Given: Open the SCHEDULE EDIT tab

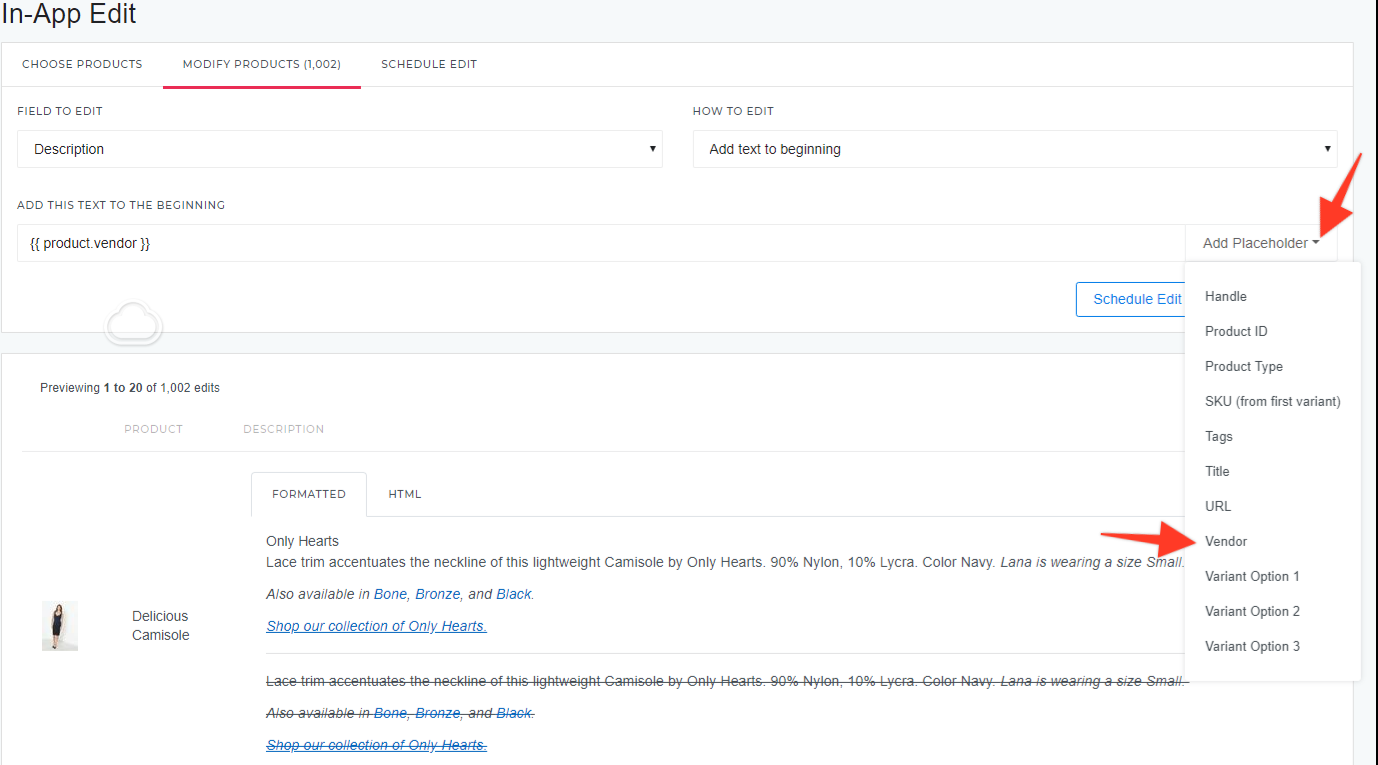Looking at the screenshot, I should coord(429,64).
